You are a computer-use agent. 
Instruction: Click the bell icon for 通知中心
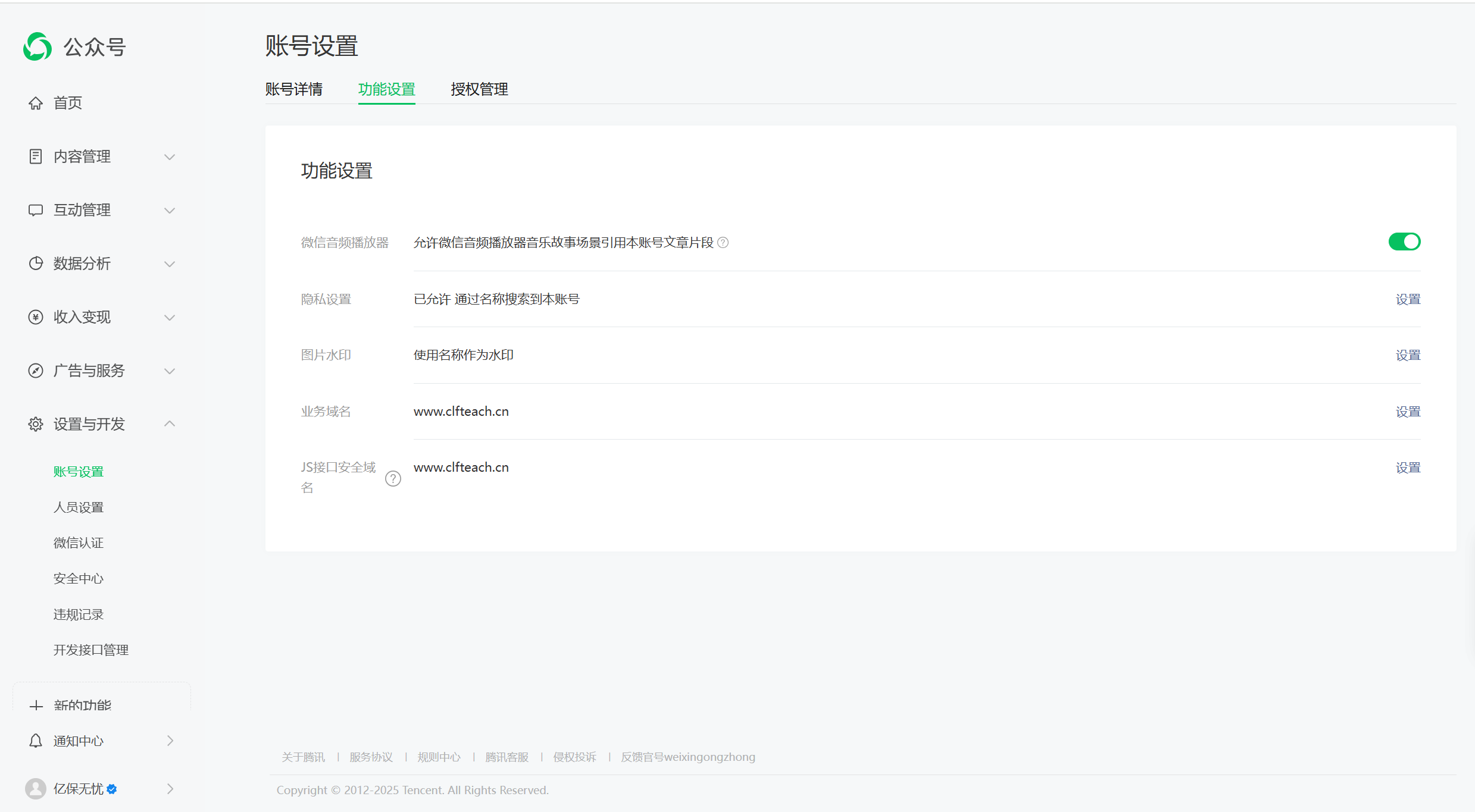[x=36, y=741]
